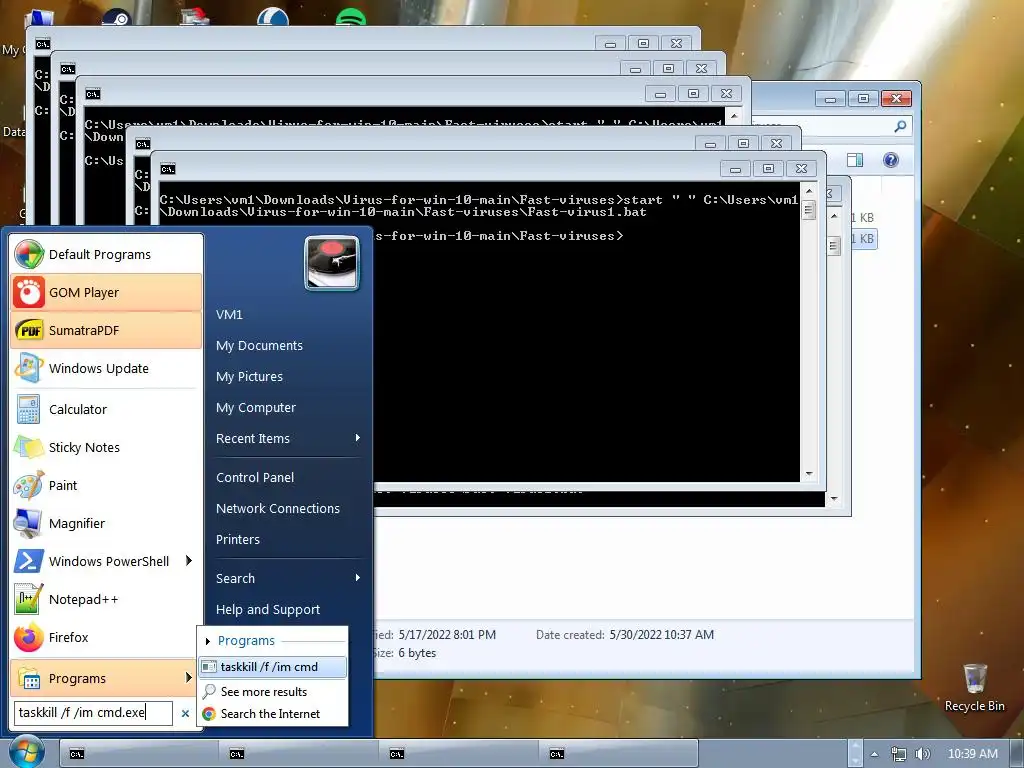Launch Paint
1024x768 pixels.
(106, 485)
